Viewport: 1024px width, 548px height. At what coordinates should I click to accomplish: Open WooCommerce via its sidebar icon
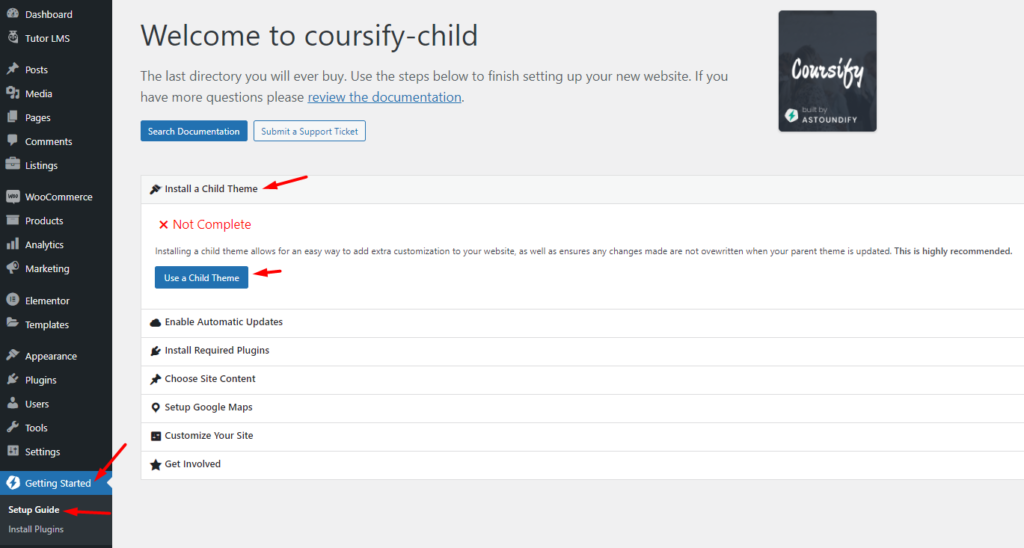[x=12, y=196]
